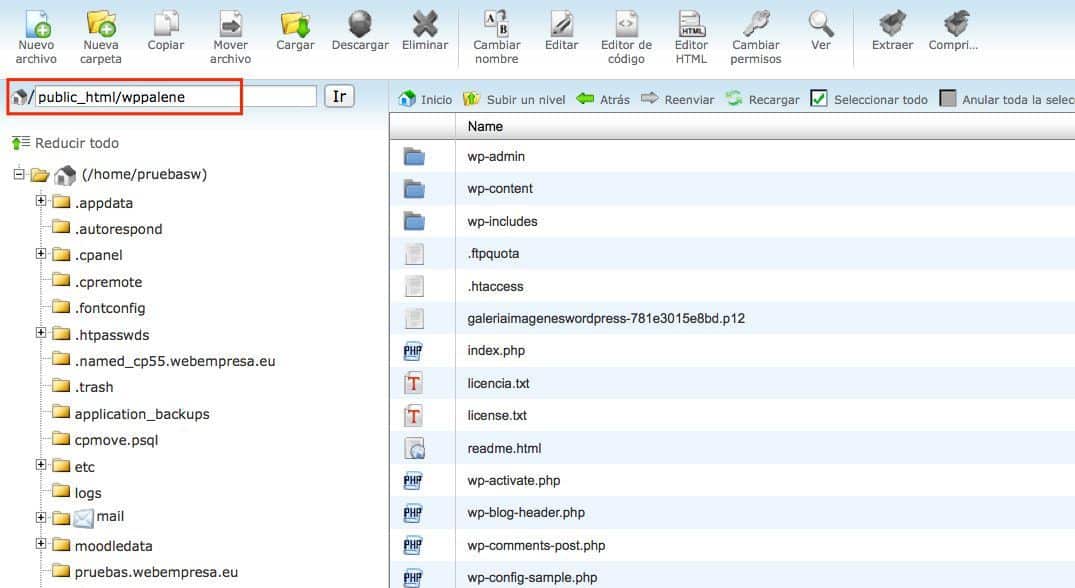The height and width of the screenshot is (588, 1075).
Task: Click the wp-admin folder icon
Action: pyautogui.click(x=414, y=157)
